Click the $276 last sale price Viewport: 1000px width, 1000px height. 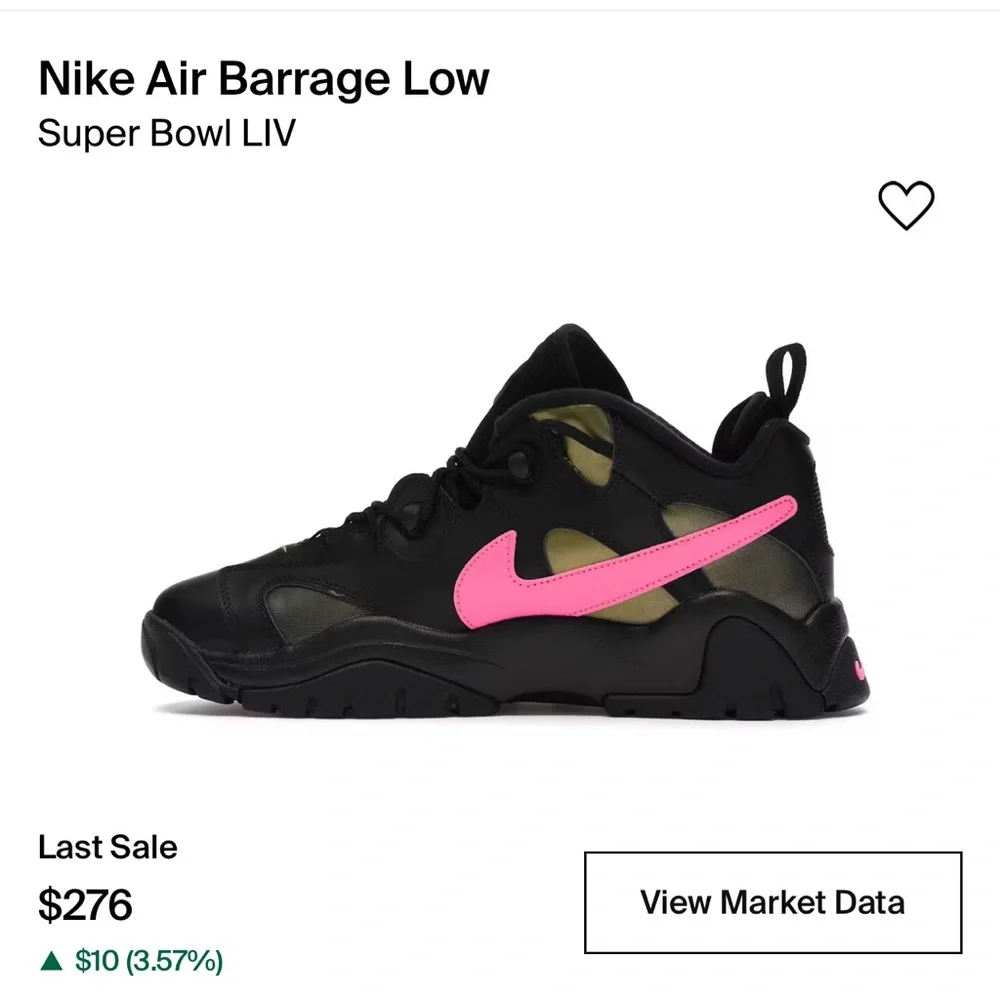85,904
